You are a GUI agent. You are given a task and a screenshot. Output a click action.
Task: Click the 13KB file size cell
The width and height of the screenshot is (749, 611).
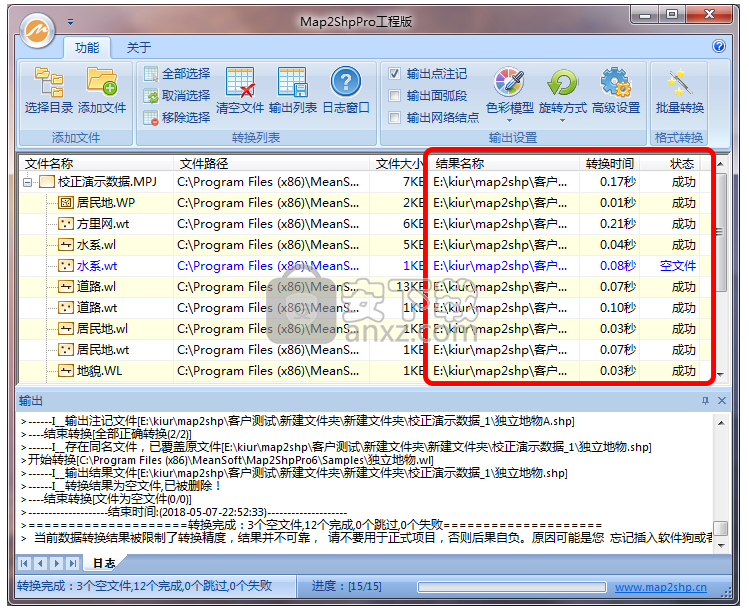pyautogui.click(x=409, y=287)
